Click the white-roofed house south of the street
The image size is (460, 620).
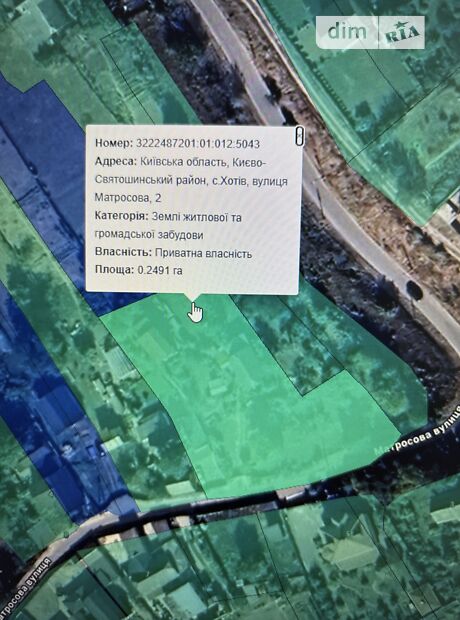click(x=350, y=554)
